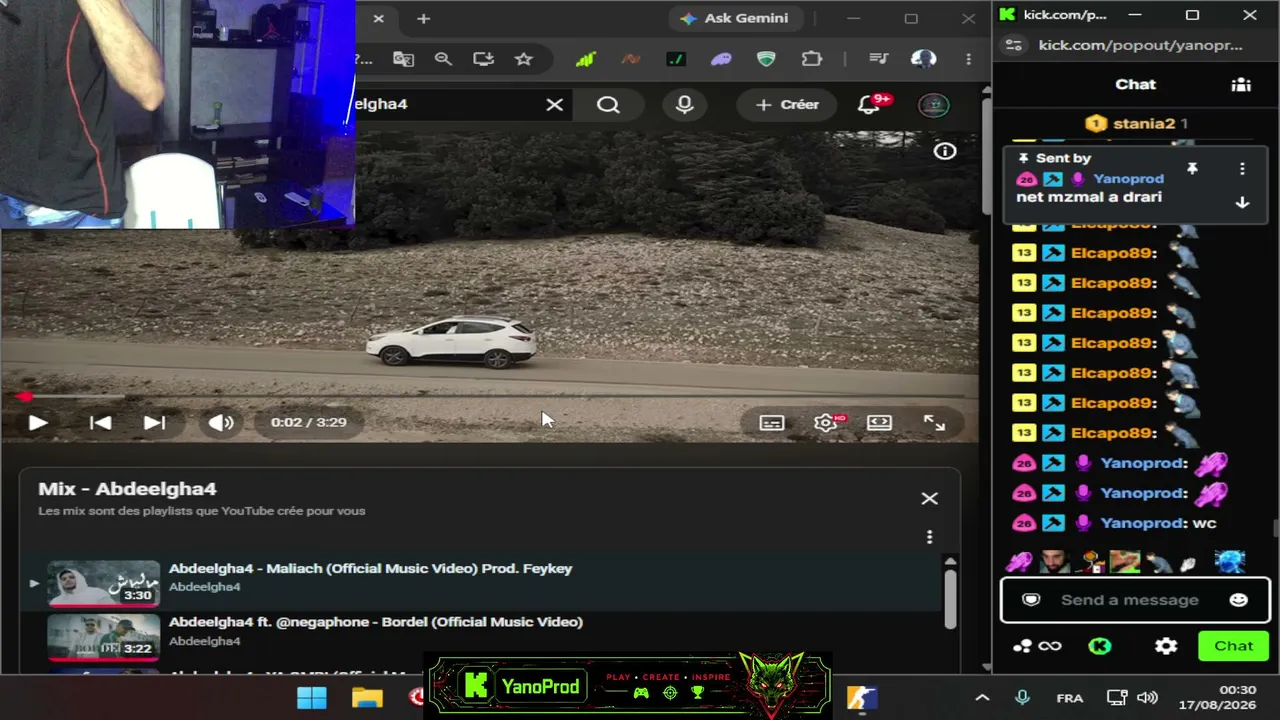Close the current YouTube browser tab
The height and width of the screenshot is (720, 1280).
point(378,18)
